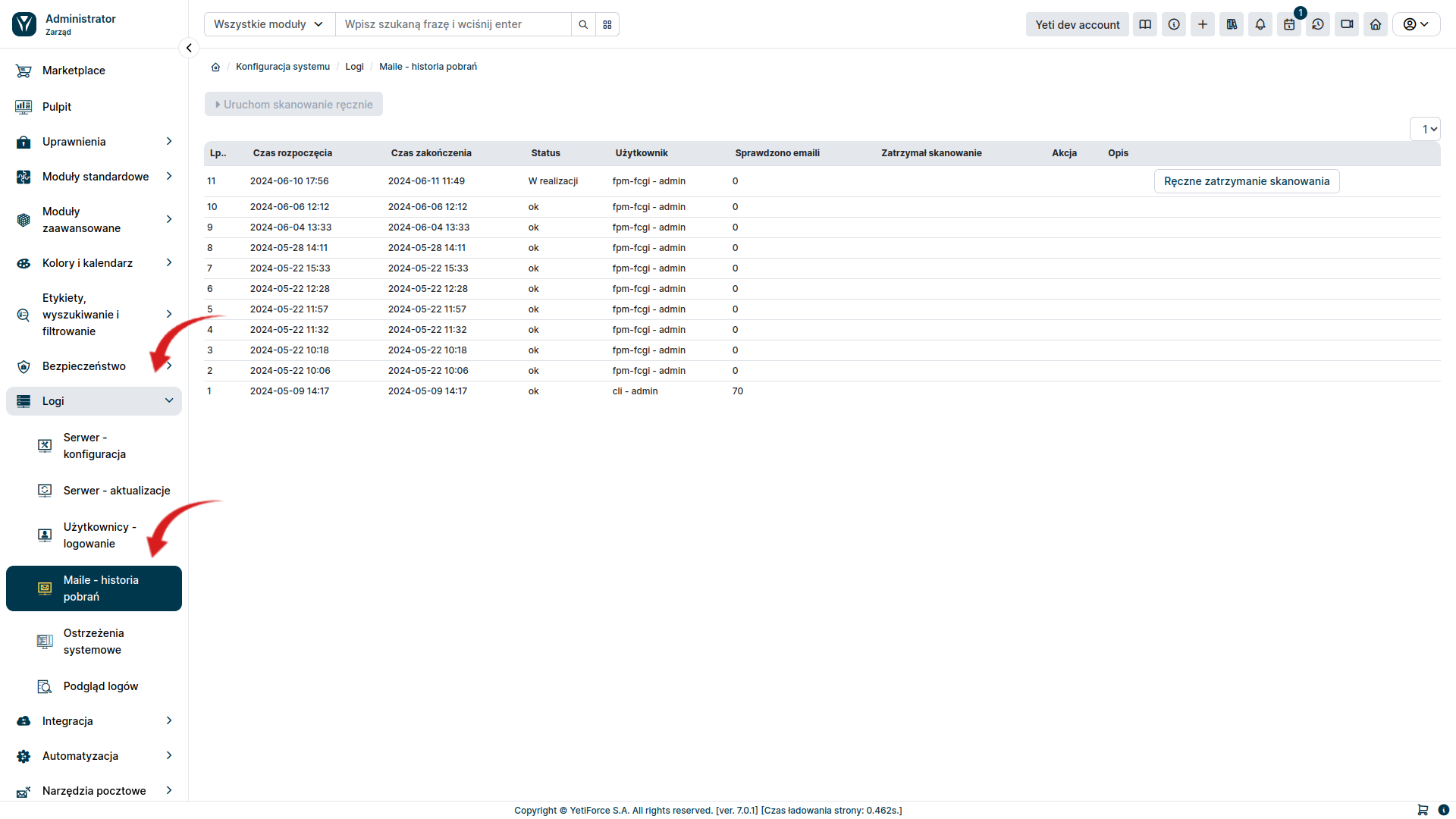Click Uruchom skanowanie ręcznie button
Screen dimensions: 1456x819
coord(293,105)
